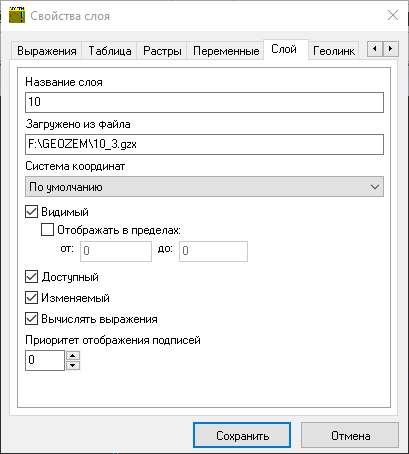Click the Отмена button
This screenshot has height=454, width=409.
pos(350,435)
